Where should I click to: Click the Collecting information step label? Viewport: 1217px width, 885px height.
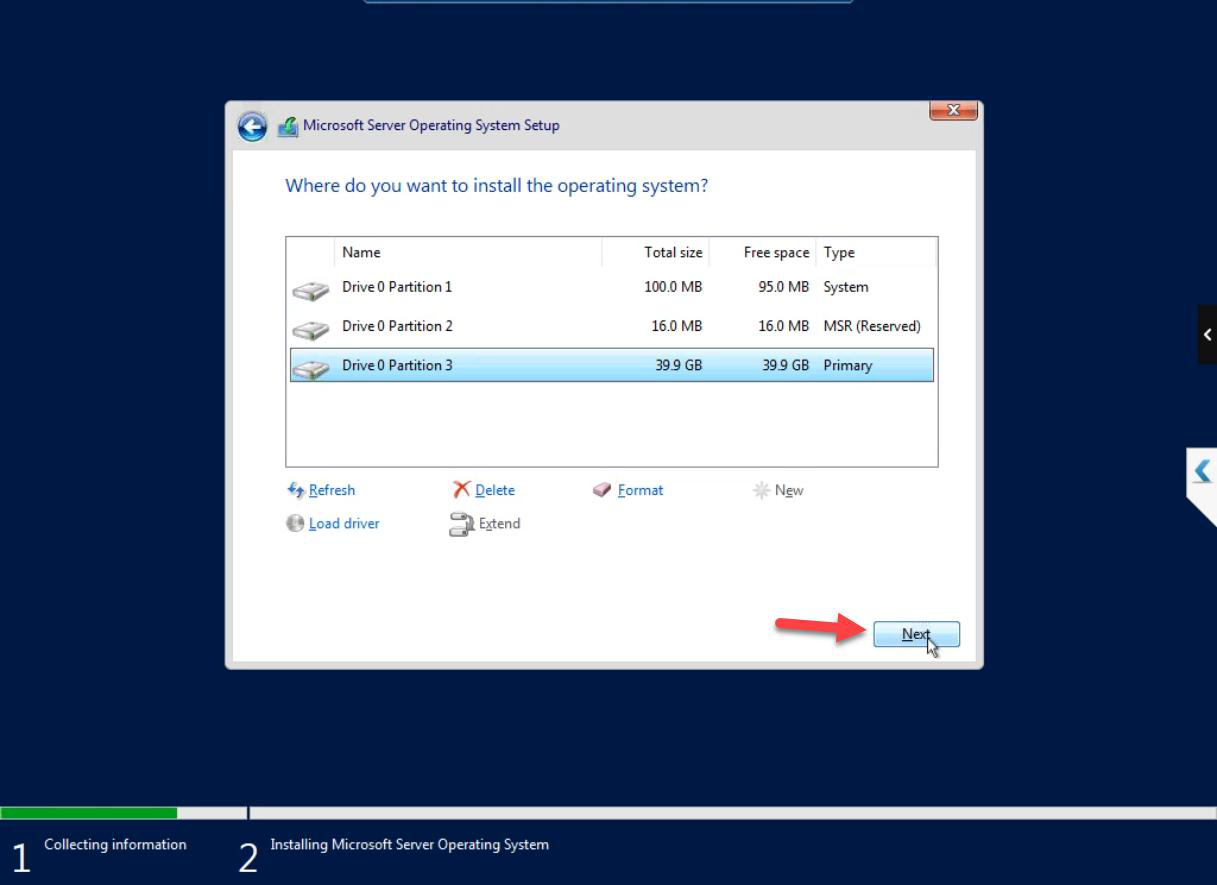[x=115, y=845]
